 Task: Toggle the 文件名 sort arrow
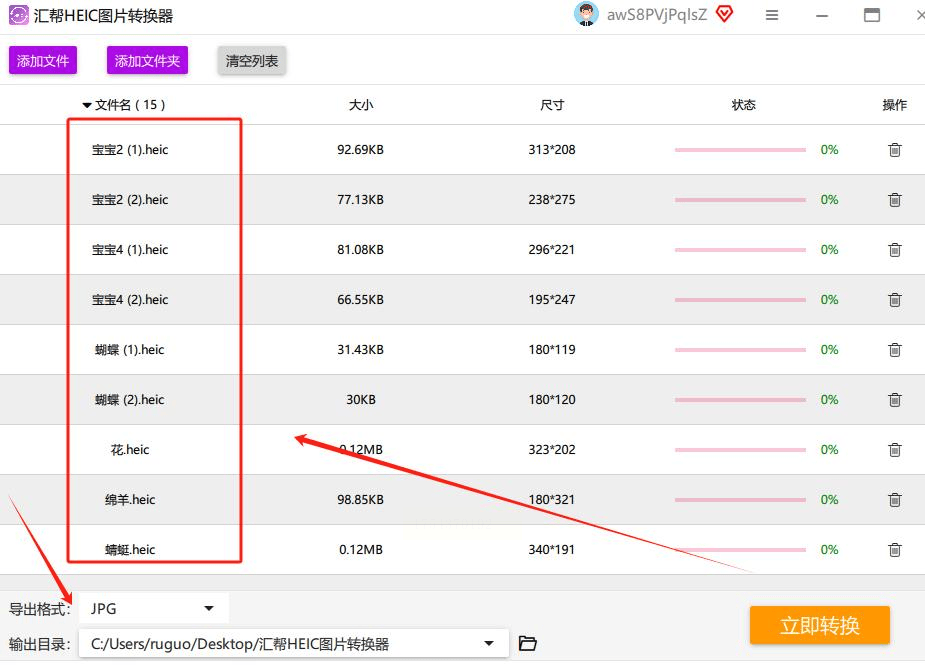pos(87,105)
